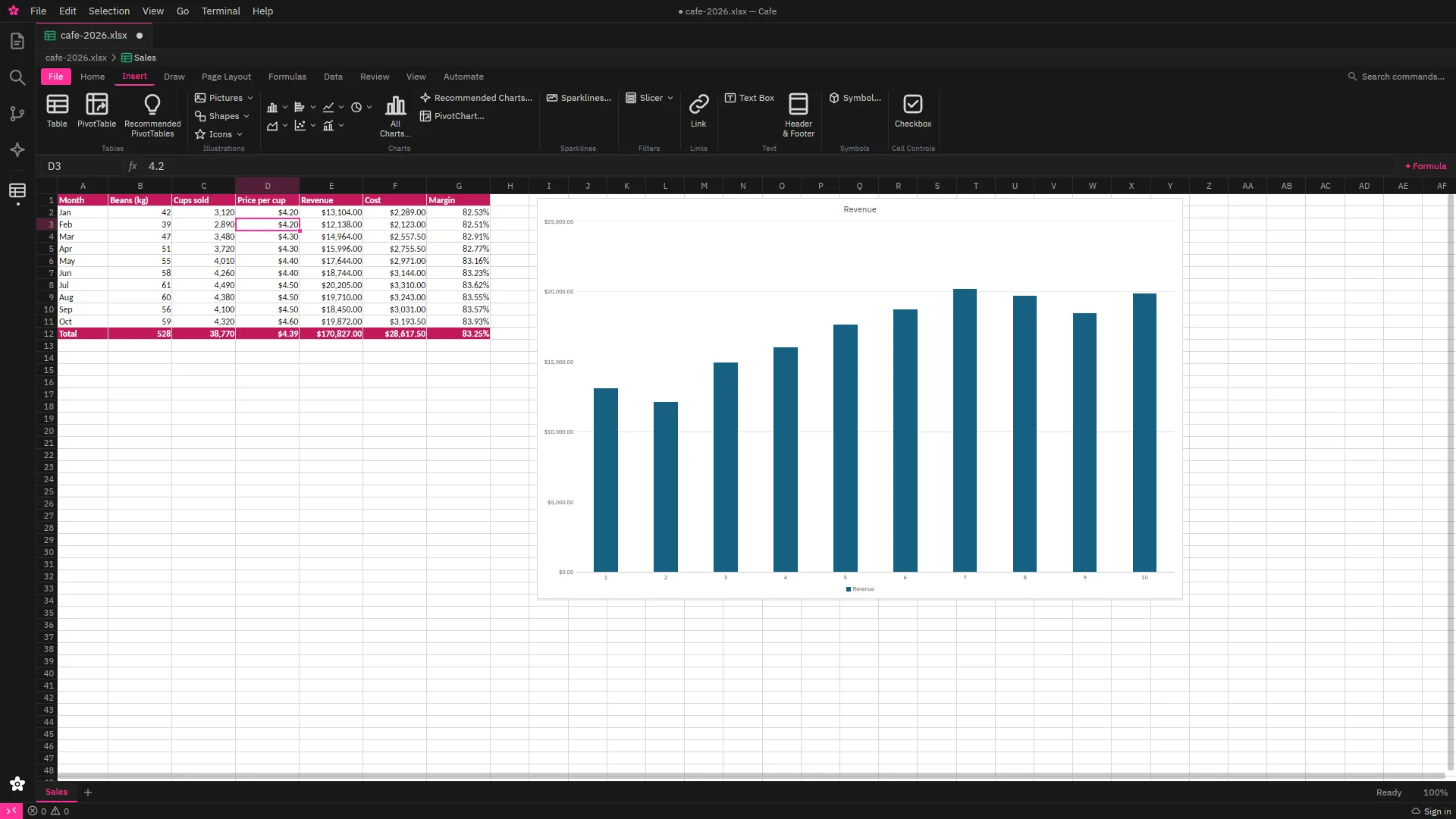
Task: Click the Revenue chart title
Action: (860, 209)
